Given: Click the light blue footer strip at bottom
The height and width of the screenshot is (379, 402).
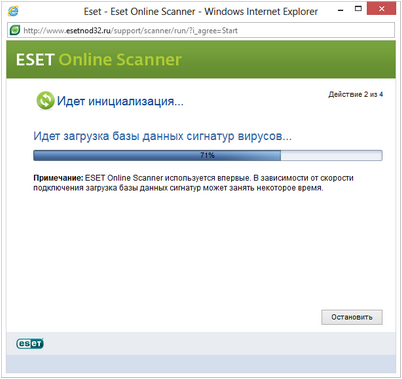Looking at the screenshot, I should click(201, 364).
